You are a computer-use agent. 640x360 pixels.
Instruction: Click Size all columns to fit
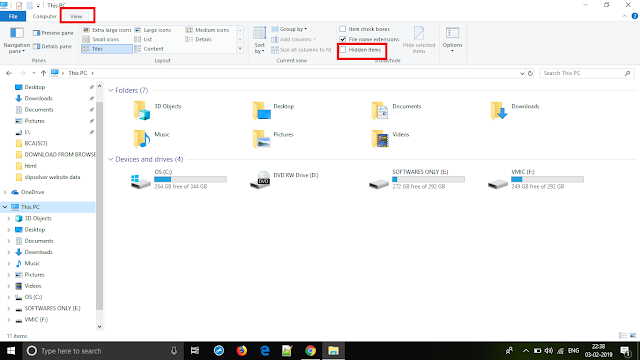point(301,50)
